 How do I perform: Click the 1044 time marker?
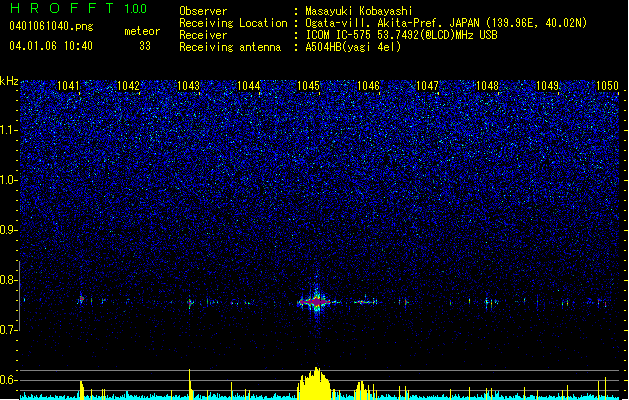(248, 85)
